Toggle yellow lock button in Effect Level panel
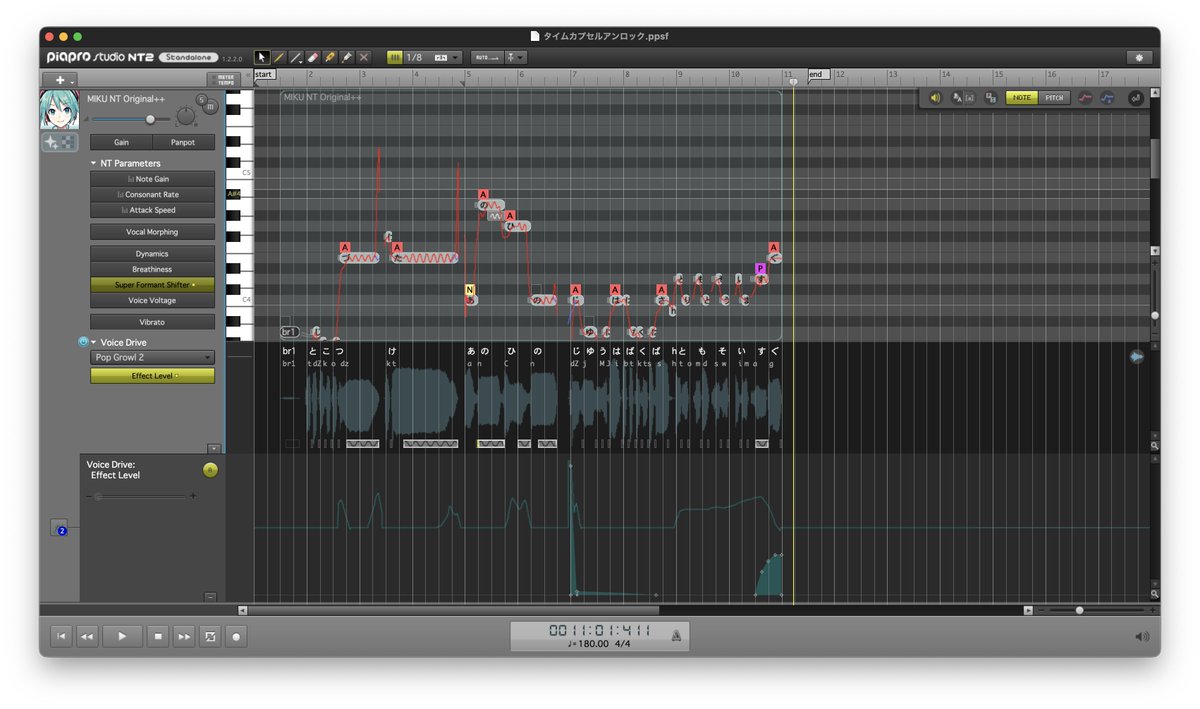The image size is (1200, 709). click(x=210, y=469)
